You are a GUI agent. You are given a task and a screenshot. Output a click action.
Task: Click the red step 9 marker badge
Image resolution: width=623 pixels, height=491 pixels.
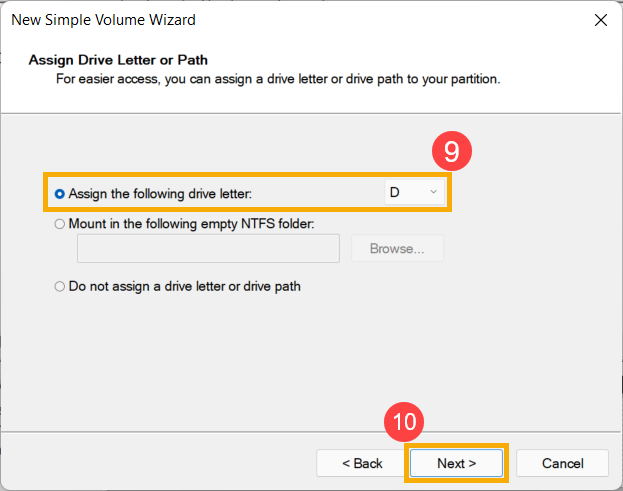click(452, 152)
